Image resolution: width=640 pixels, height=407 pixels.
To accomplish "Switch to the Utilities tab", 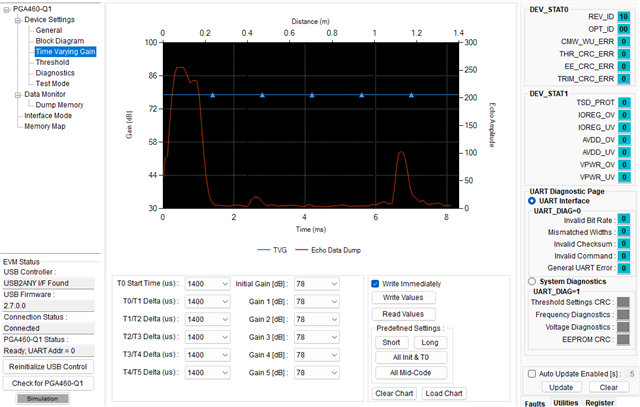I will (565, 403).
